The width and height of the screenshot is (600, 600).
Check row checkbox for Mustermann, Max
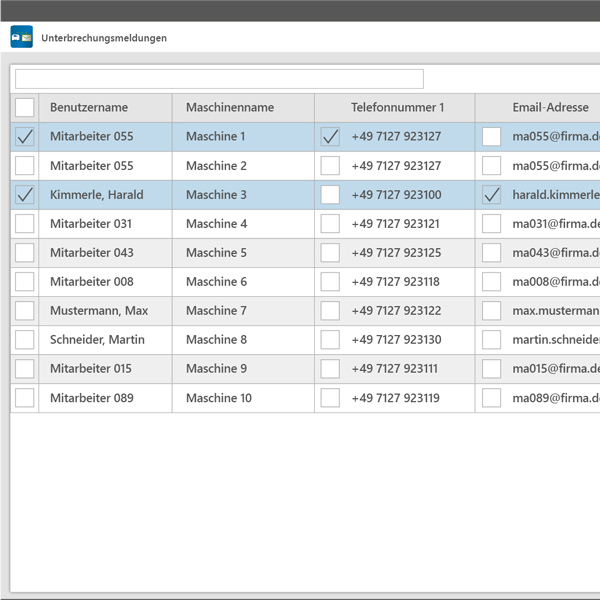25,311
